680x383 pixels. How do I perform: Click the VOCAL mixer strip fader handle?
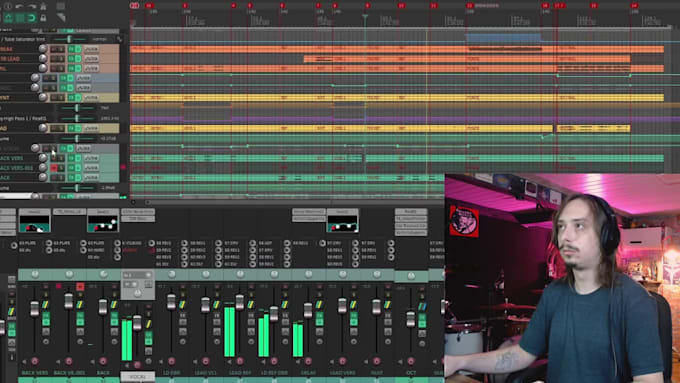(x=137, y=322)
